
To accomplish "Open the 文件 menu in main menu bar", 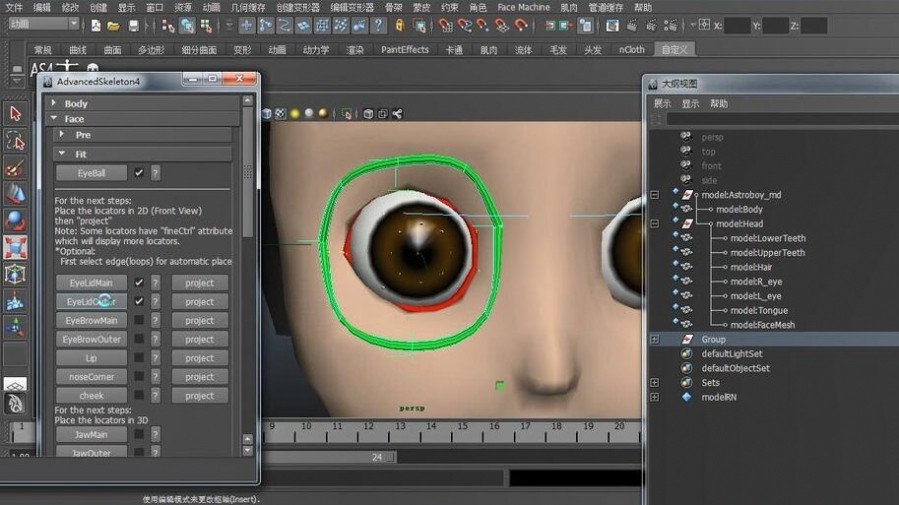I will coord(14,7).
